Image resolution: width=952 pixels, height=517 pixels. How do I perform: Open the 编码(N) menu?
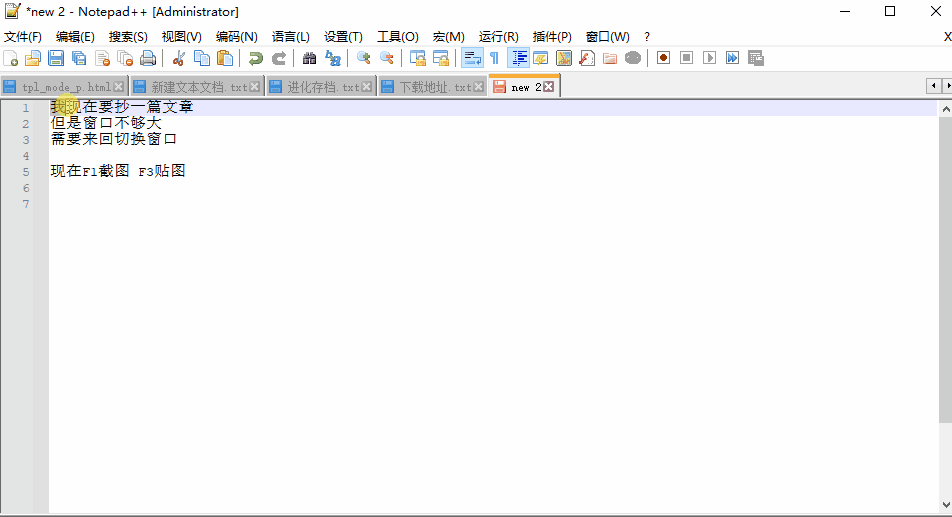coord(237,37)
